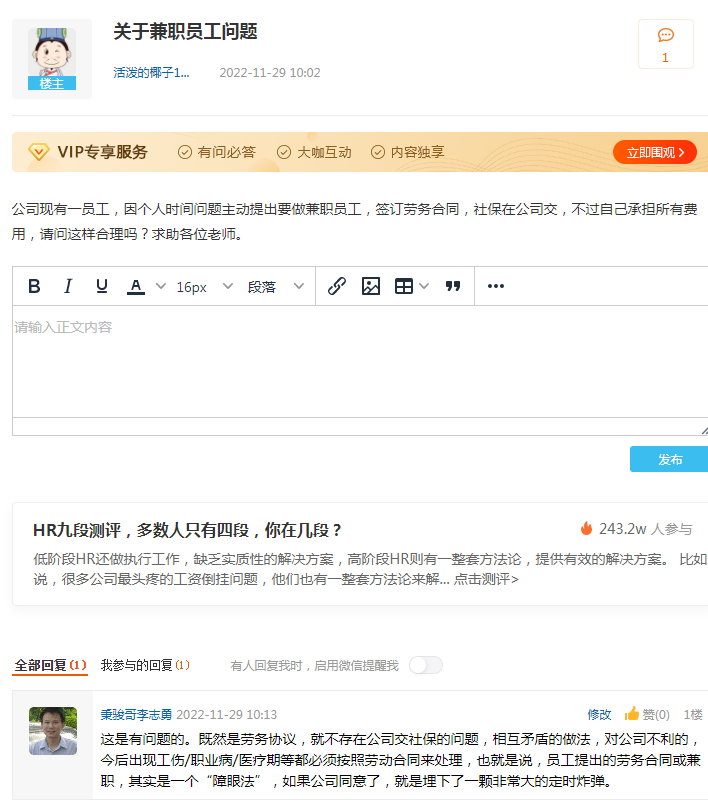The width and height of the screenshot is (708, 809).
Task: Open the 段落 paragraph style dropdown
Action: [276, 287]
